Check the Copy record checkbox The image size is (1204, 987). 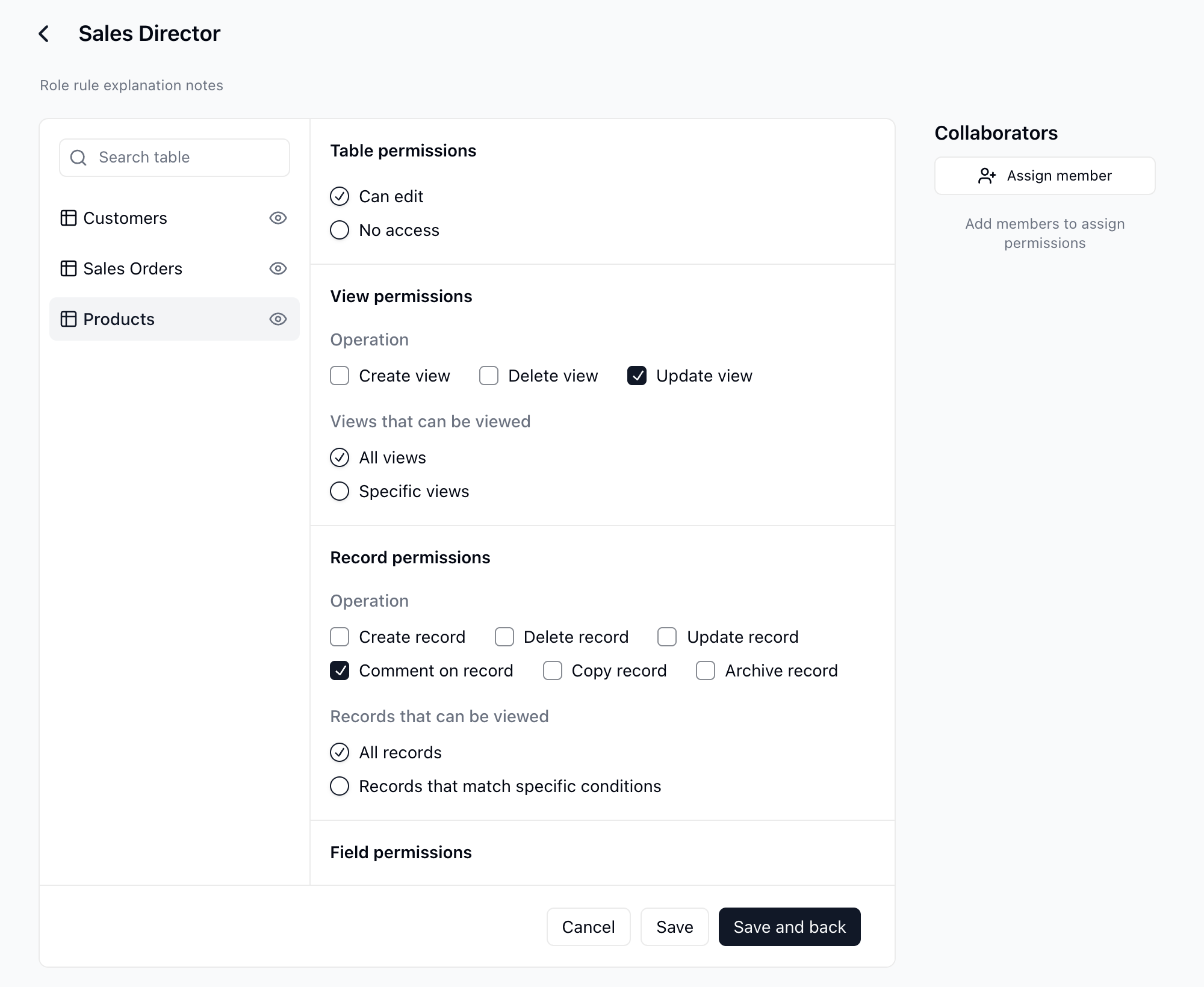pyautogui.click(x=553, y=670)
